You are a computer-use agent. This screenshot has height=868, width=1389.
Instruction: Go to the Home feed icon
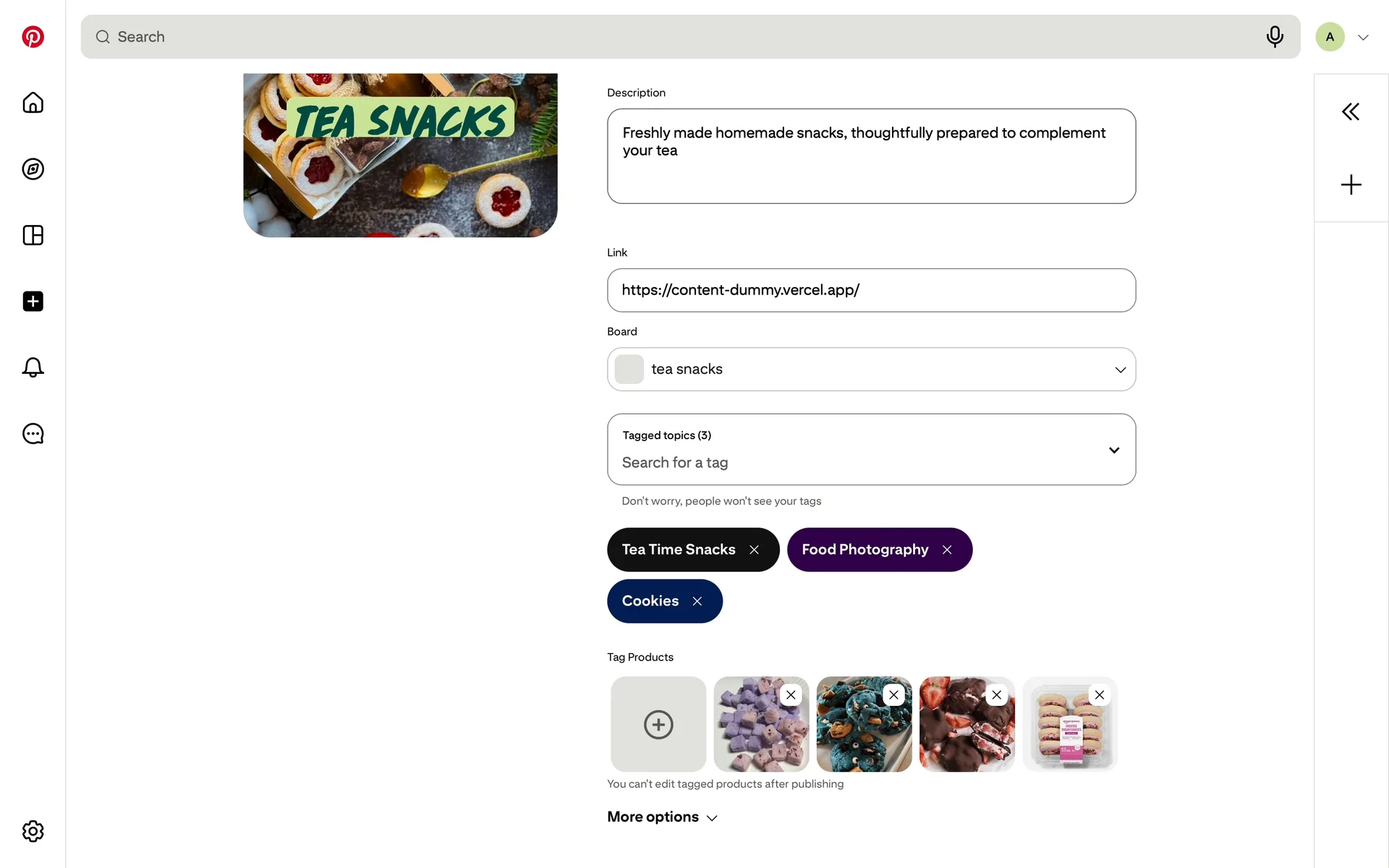click(x=33, y=103)
